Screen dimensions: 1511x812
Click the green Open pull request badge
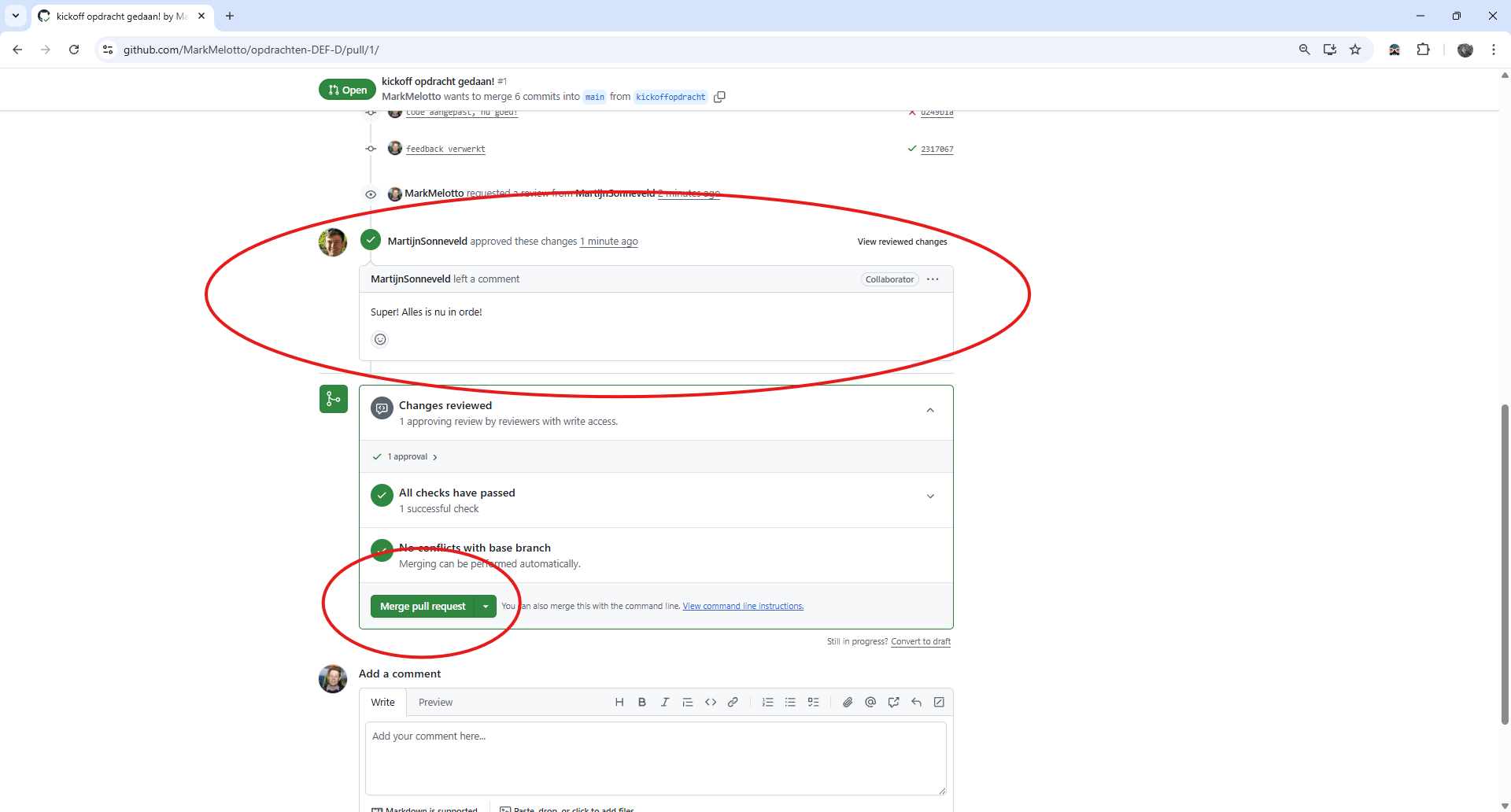tap(347, 90)
